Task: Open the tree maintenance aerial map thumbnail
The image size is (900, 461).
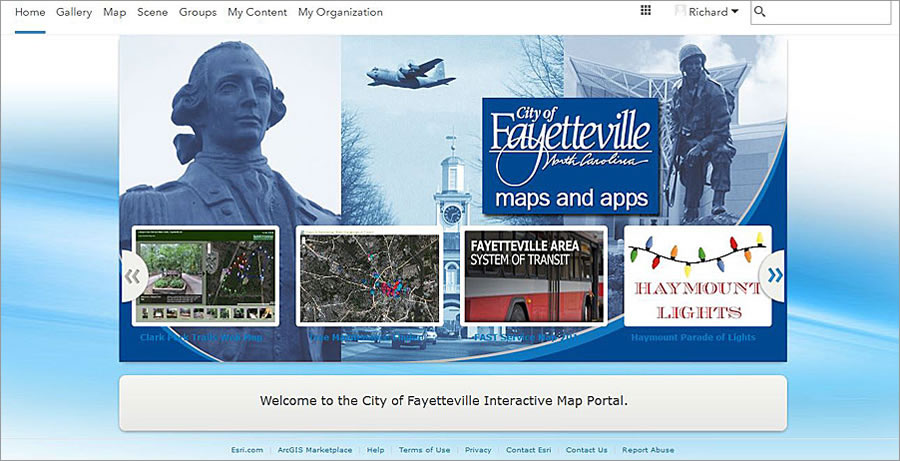Action: click(370, 276)
